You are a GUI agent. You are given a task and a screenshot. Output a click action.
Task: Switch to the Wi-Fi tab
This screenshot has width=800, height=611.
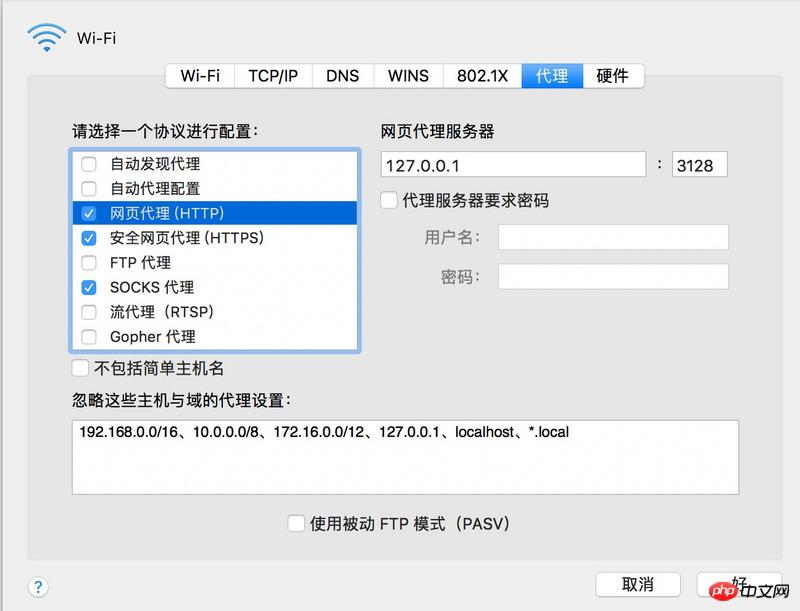pos(200,76)
